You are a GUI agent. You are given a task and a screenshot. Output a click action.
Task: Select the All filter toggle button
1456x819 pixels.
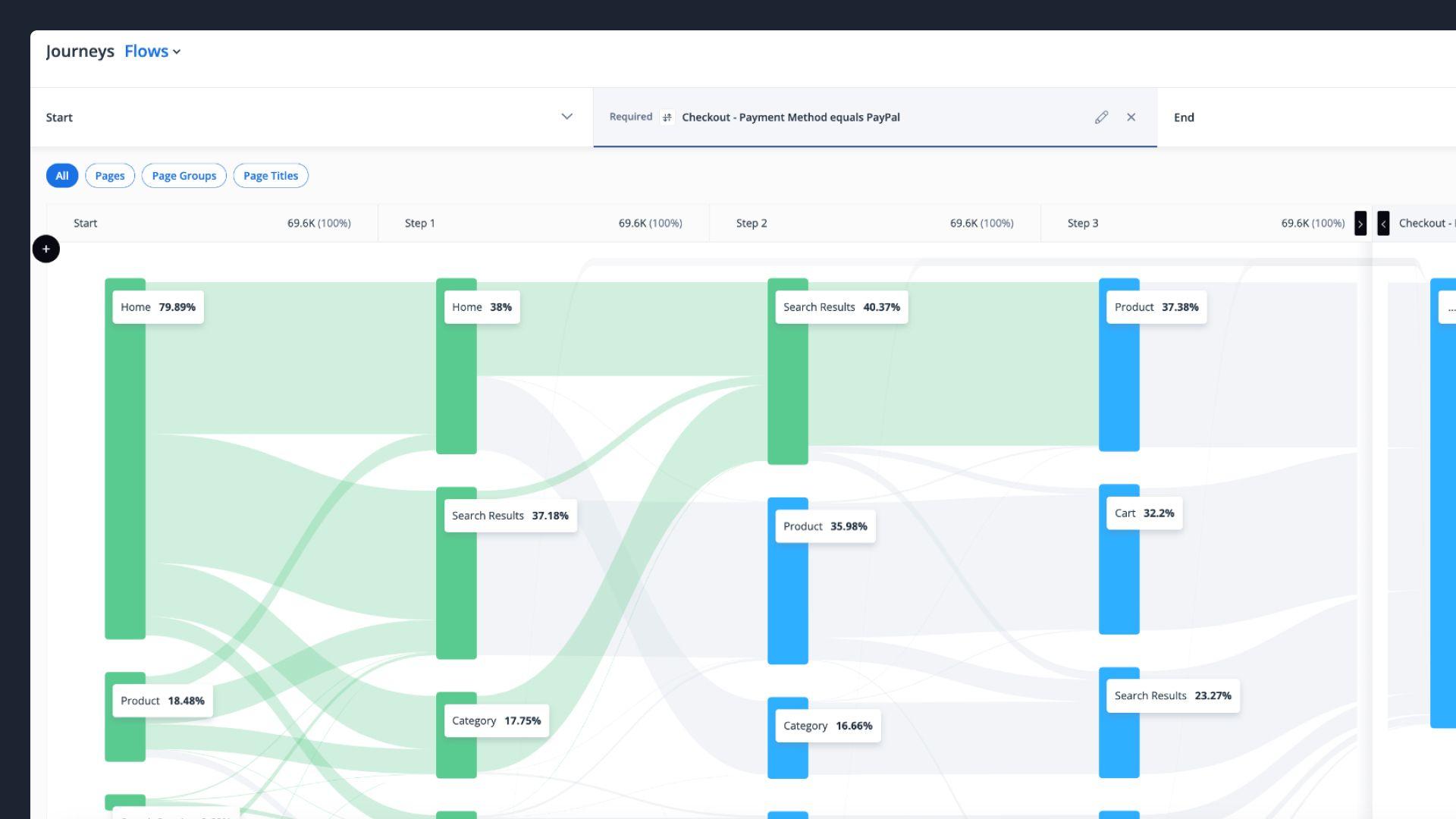click(62, 175)
